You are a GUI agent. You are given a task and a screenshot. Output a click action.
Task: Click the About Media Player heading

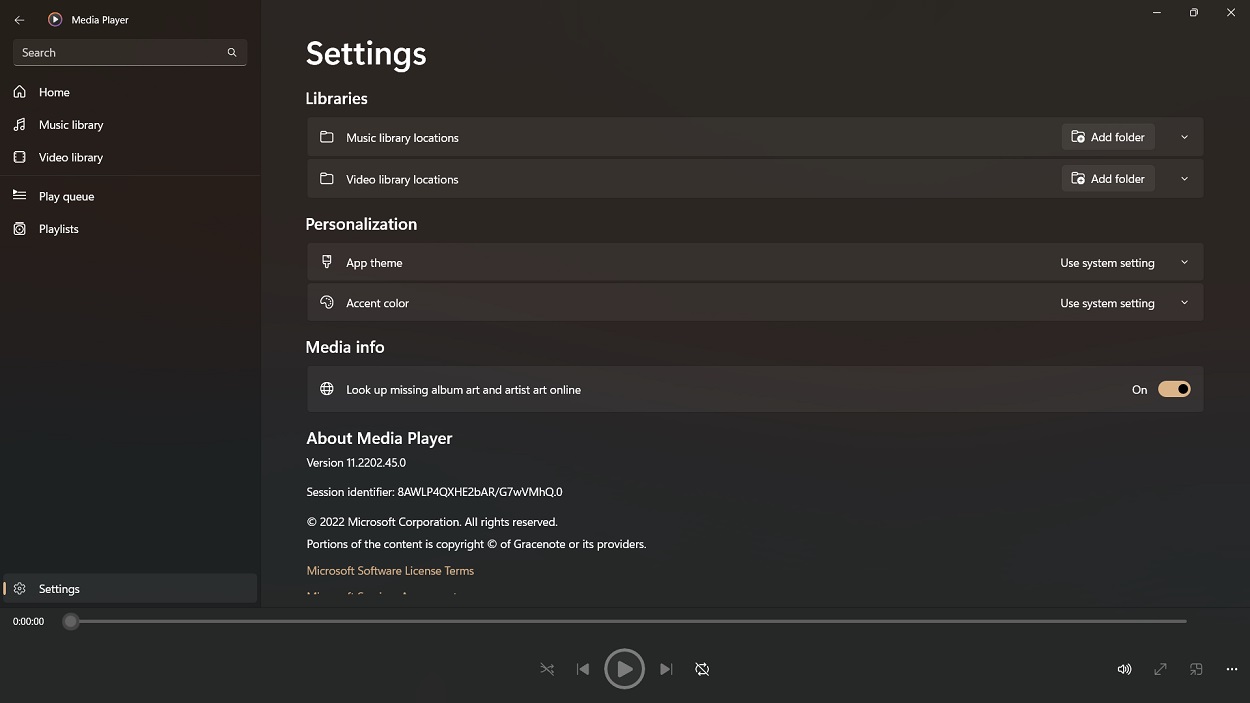[x=379, y=438]
